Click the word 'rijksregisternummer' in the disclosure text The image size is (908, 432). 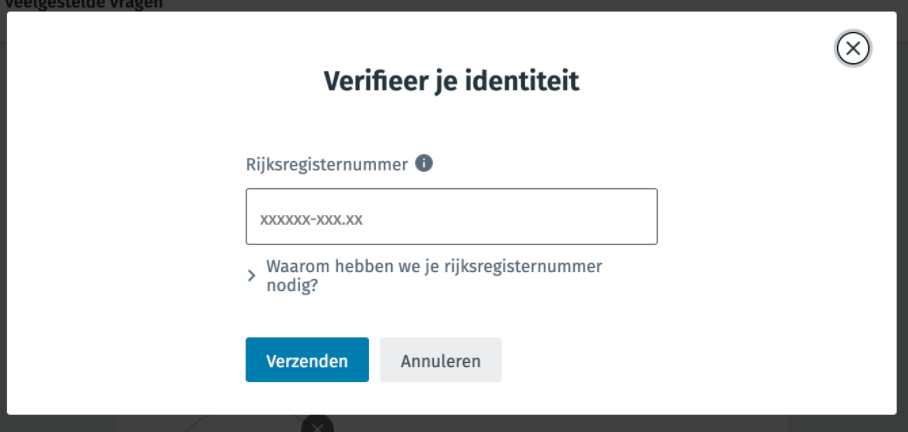pyautogui.click(x=523, y=266)
